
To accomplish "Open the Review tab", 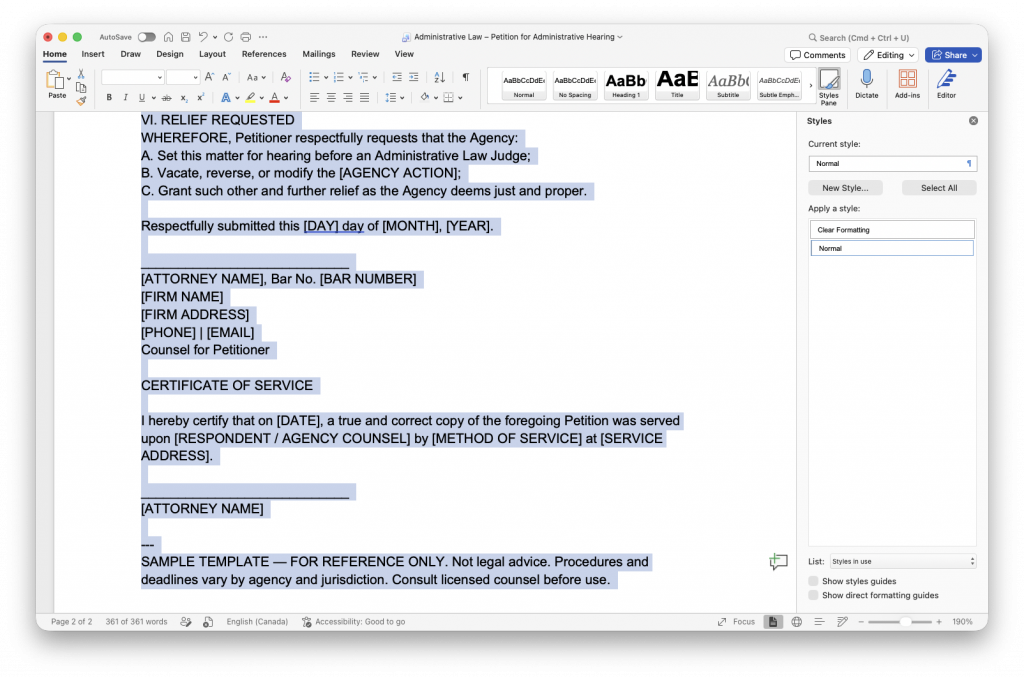I will 365,54.
